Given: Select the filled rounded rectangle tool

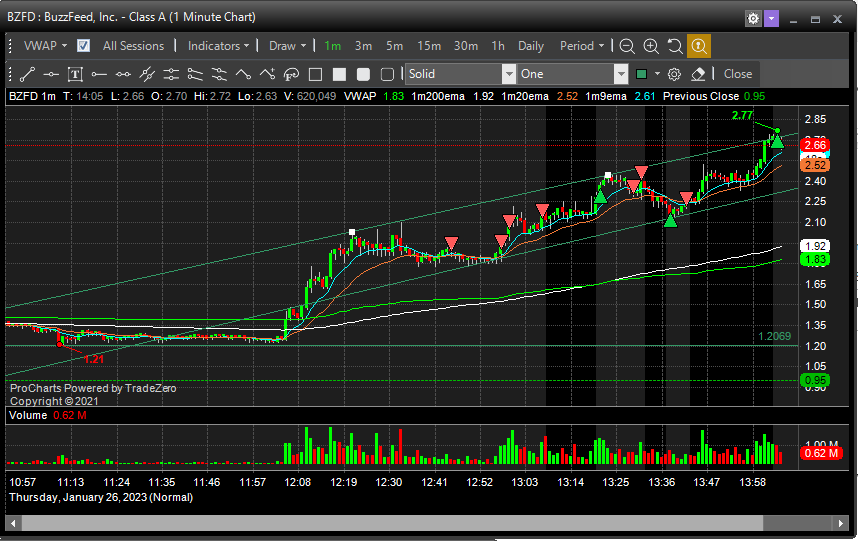Looking at the screenshot, I should (363, 74).
